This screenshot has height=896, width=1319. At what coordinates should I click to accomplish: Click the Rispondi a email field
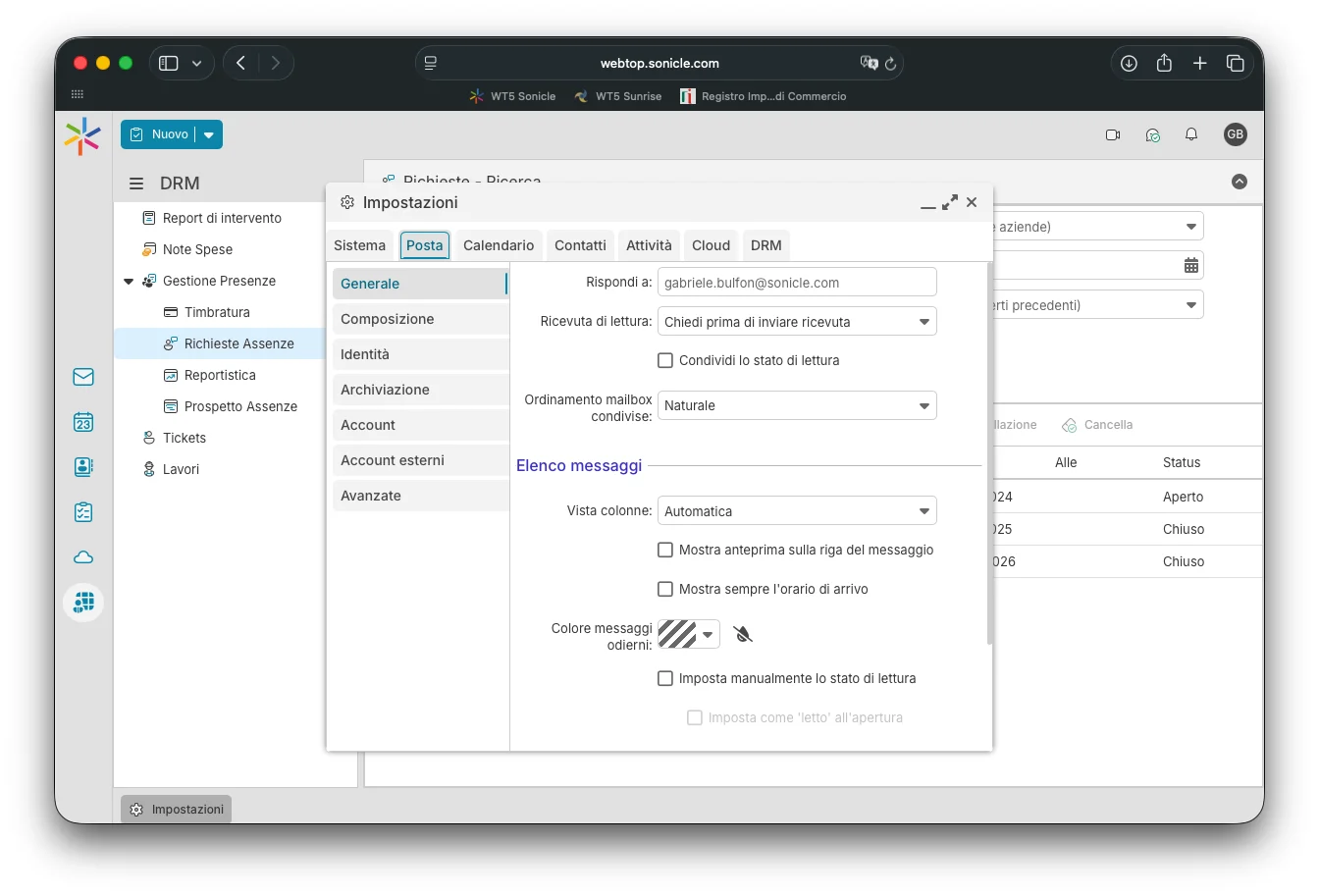click(796, 283)
